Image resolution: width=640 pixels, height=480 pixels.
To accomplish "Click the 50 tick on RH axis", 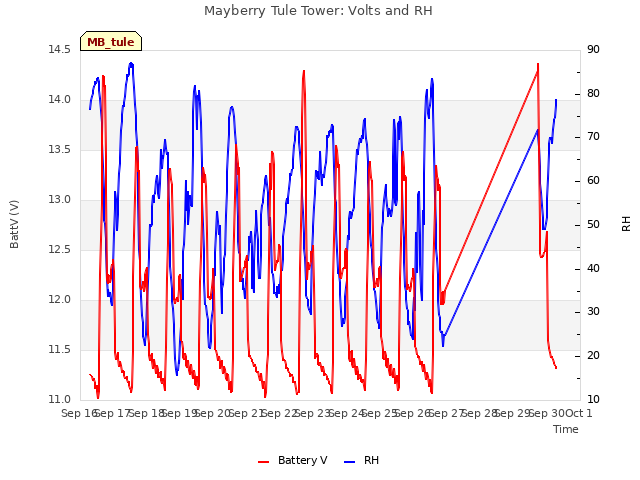I will pos(593,224).
